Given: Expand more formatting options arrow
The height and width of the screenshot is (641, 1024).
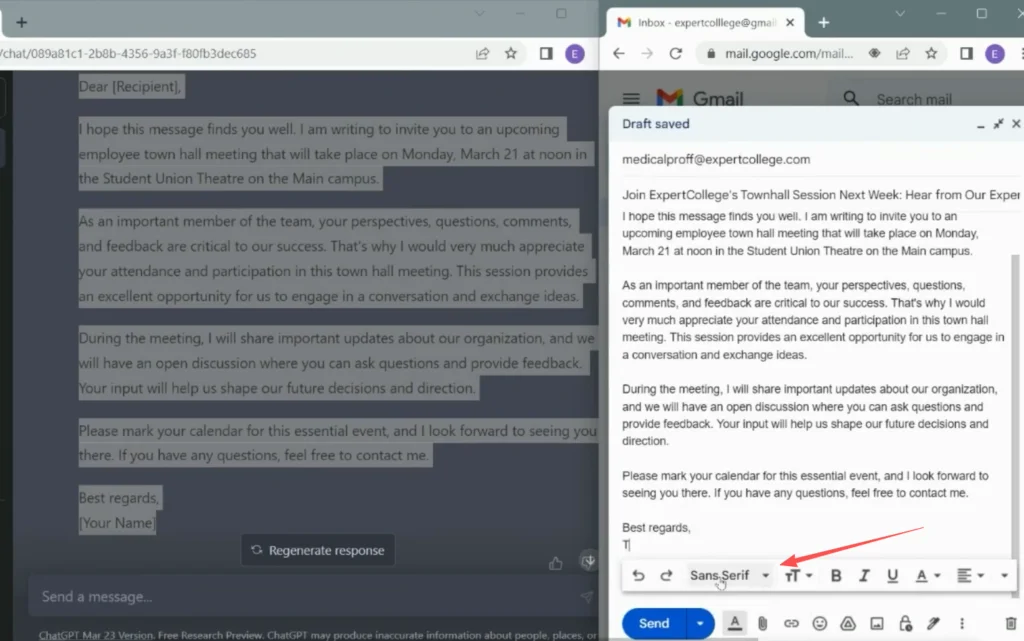Looking at the screenshot, I should click(1004, 576).
